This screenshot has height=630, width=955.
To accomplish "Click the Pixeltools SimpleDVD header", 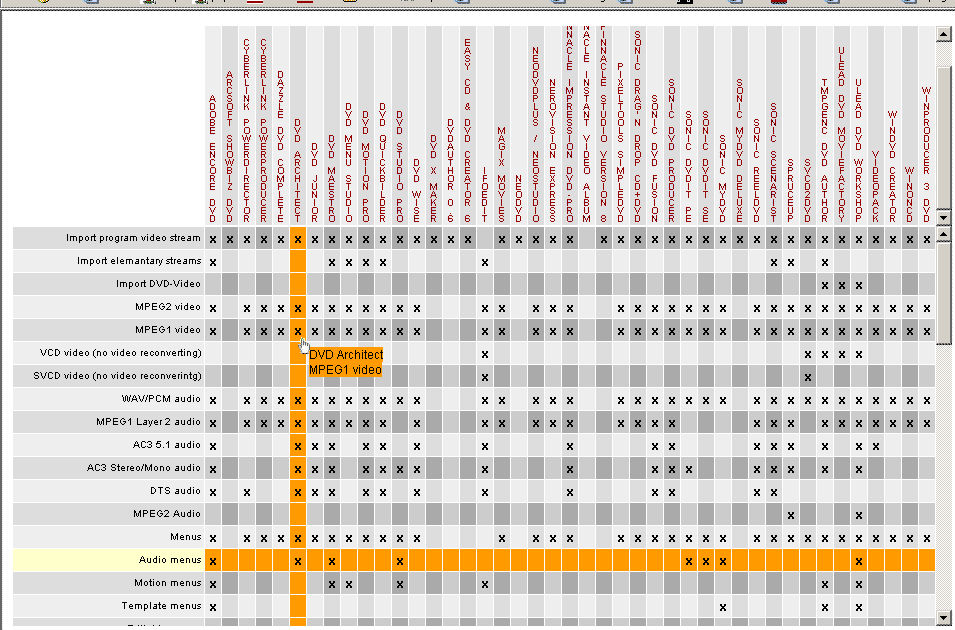I will (x=621, y=143).
